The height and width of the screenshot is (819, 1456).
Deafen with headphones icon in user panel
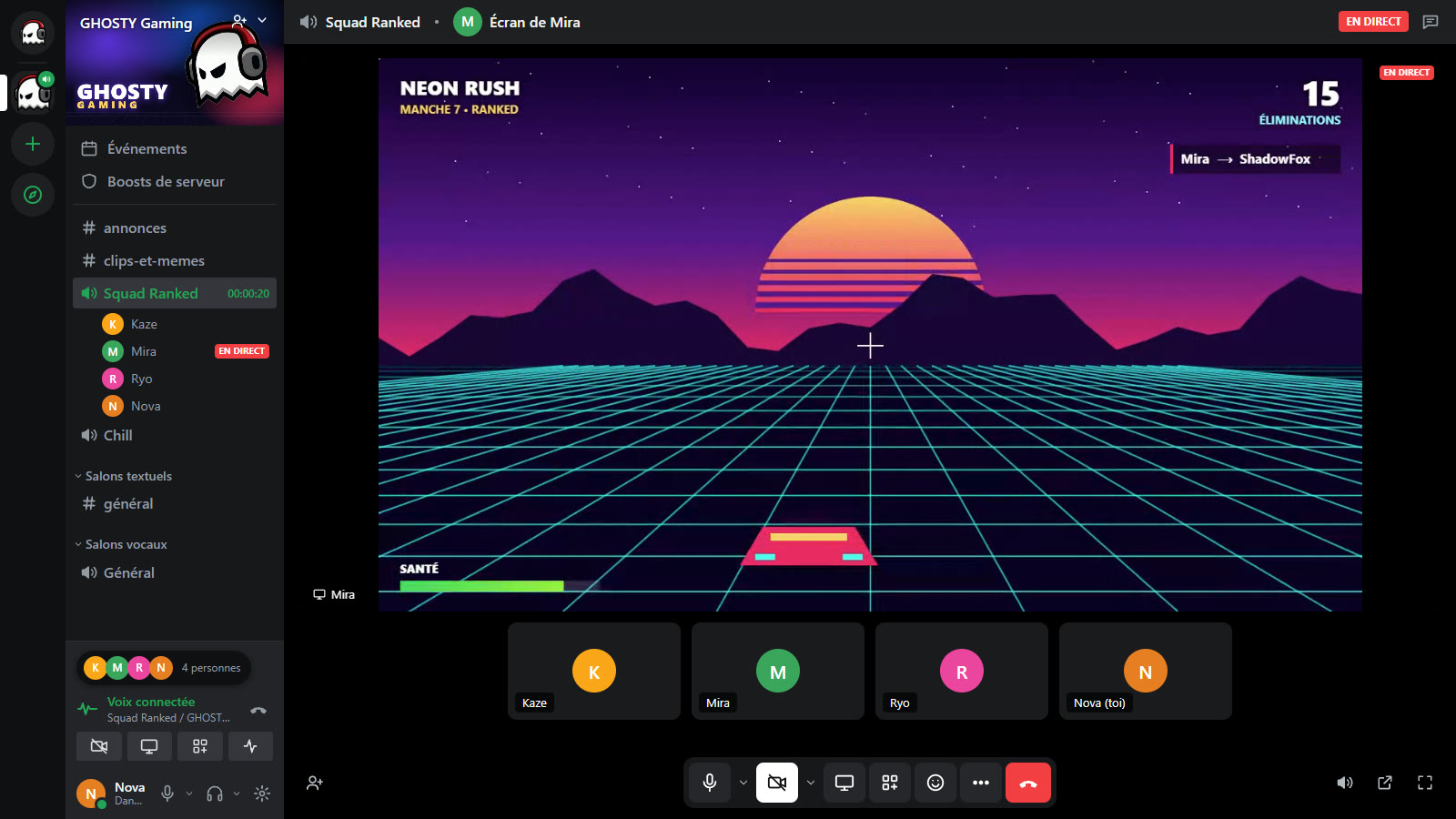[x=215, y=794]
